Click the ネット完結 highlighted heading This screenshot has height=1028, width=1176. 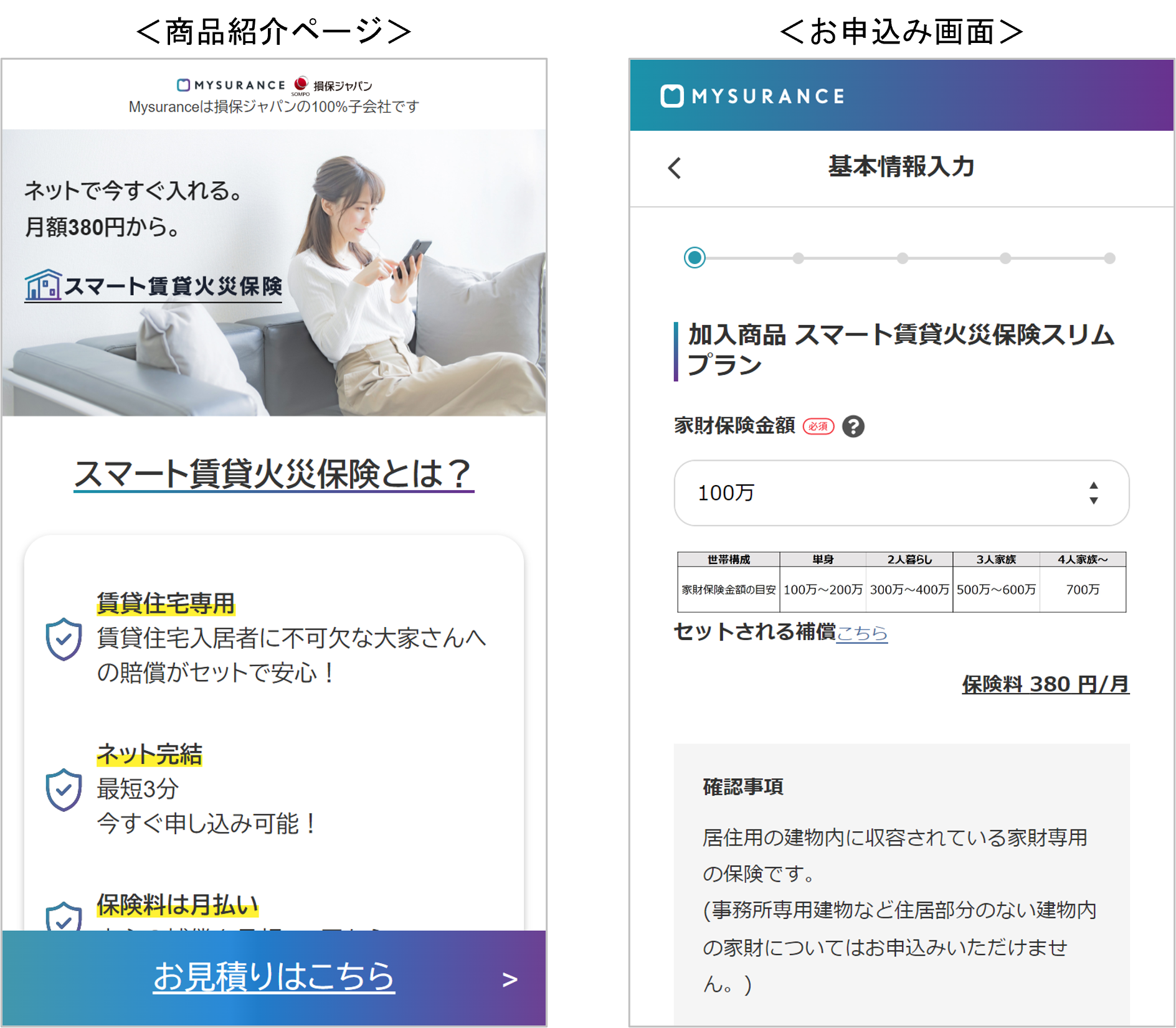pyautogui.click(x=149, y=754)
